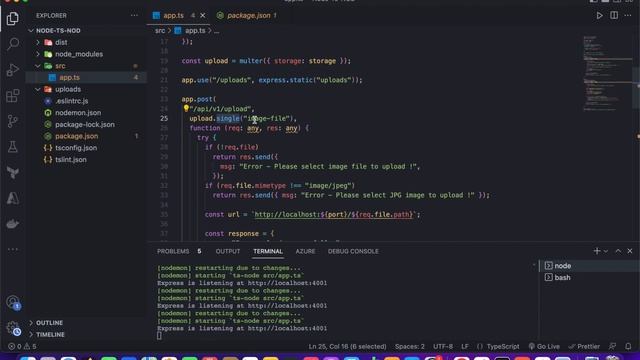The width and height of the screenshot is (640, 360).
Task: Open editor more actions ellipsis
Action: (628, 16)
